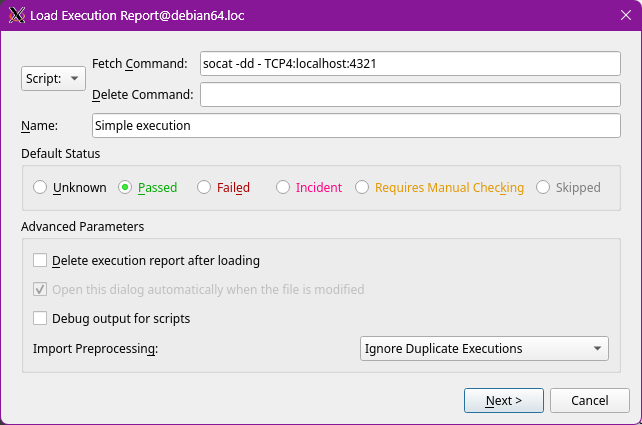Choose the Passed status radio button
642x425 pixels.
pyautogui.click(x=125, y=187)
